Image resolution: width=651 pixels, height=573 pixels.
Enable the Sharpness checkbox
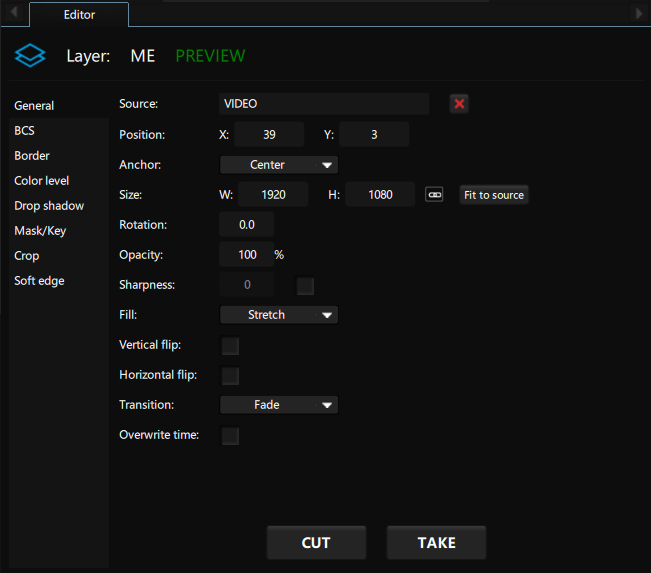[305, 286]
